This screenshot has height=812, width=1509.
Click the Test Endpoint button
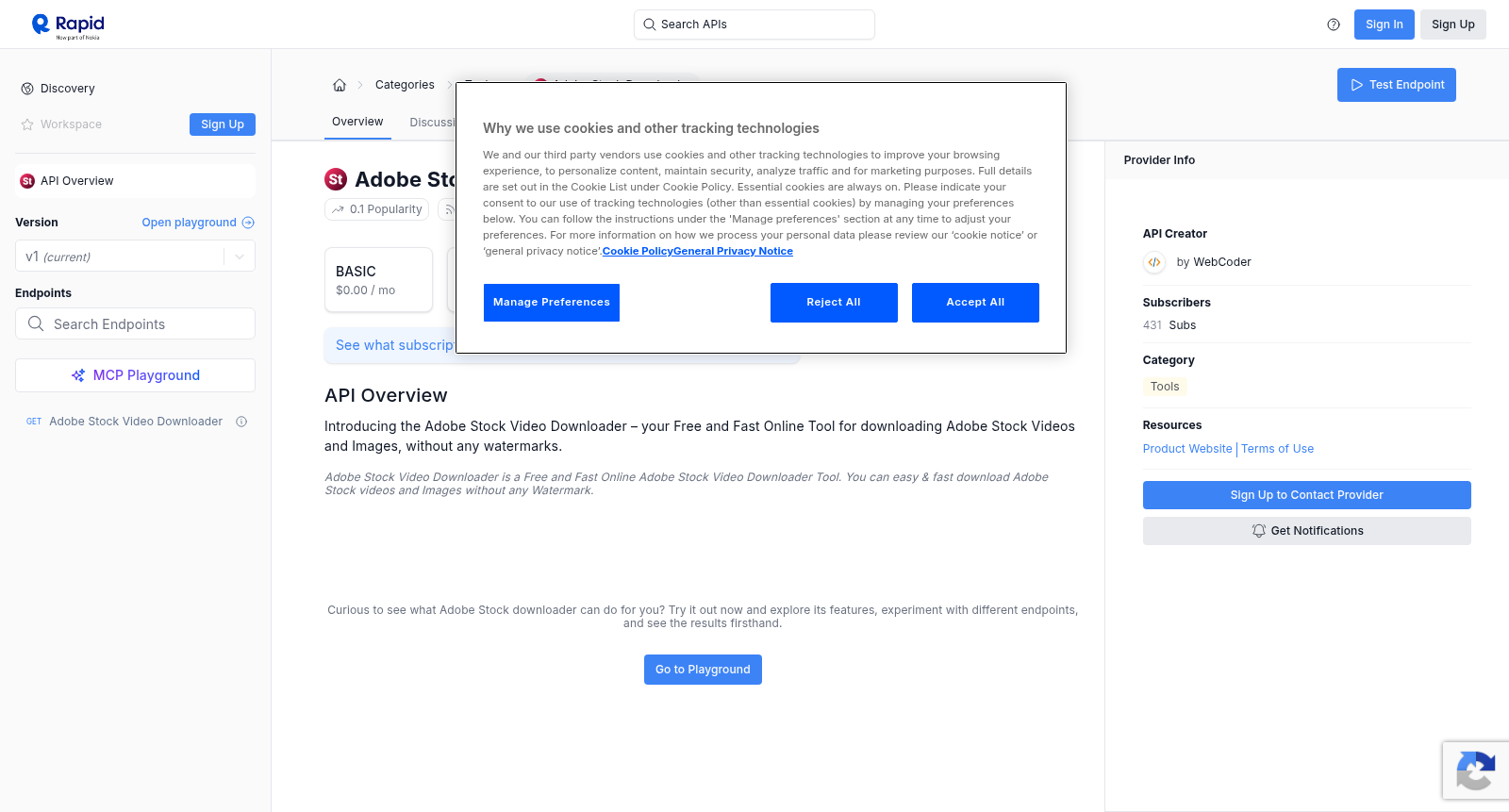[1396, 85]
